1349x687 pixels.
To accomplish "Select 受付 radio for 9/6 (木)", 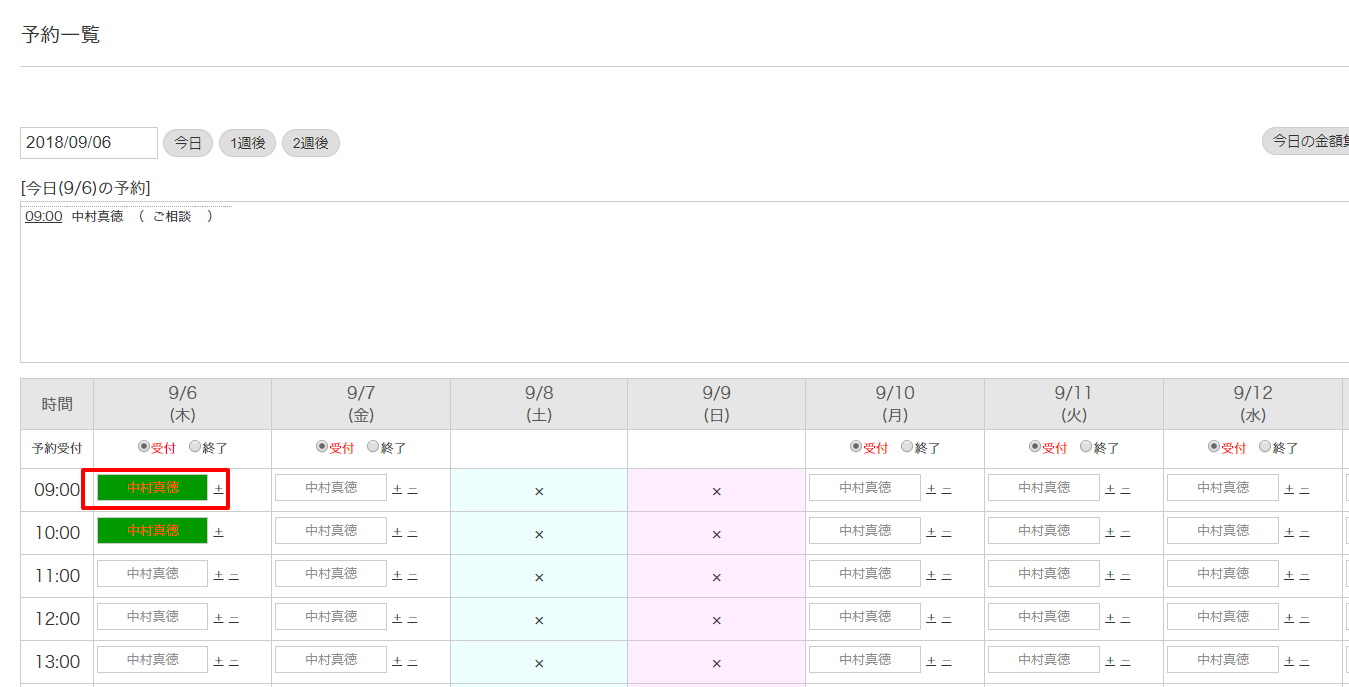I will tap(143, 447).
